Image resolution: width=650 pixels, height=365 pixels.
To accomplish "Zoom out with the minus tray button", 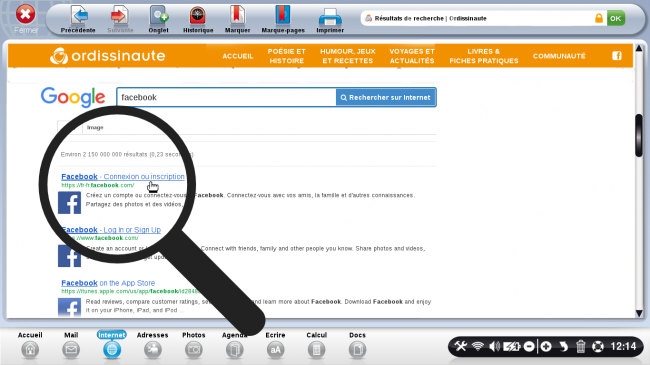I will (529, 346).
